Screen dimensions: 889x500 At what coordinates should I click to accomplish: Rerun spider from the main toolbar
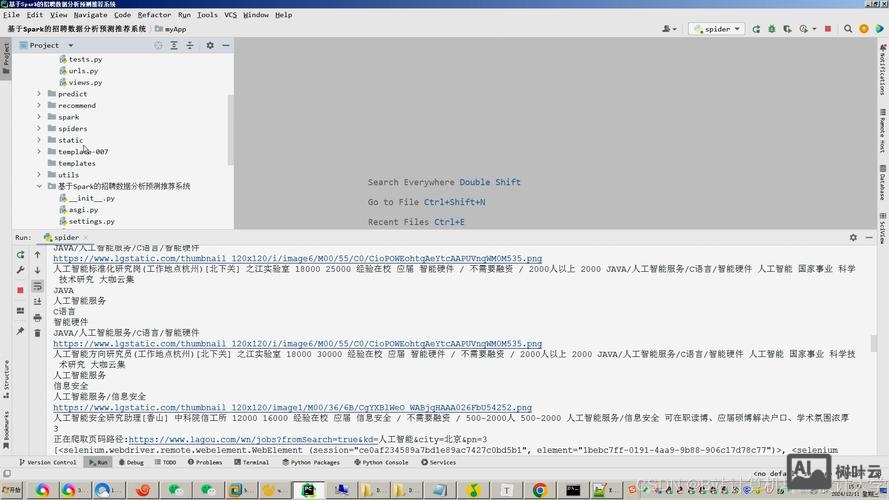pyautogui.click(x=756, y=29)
